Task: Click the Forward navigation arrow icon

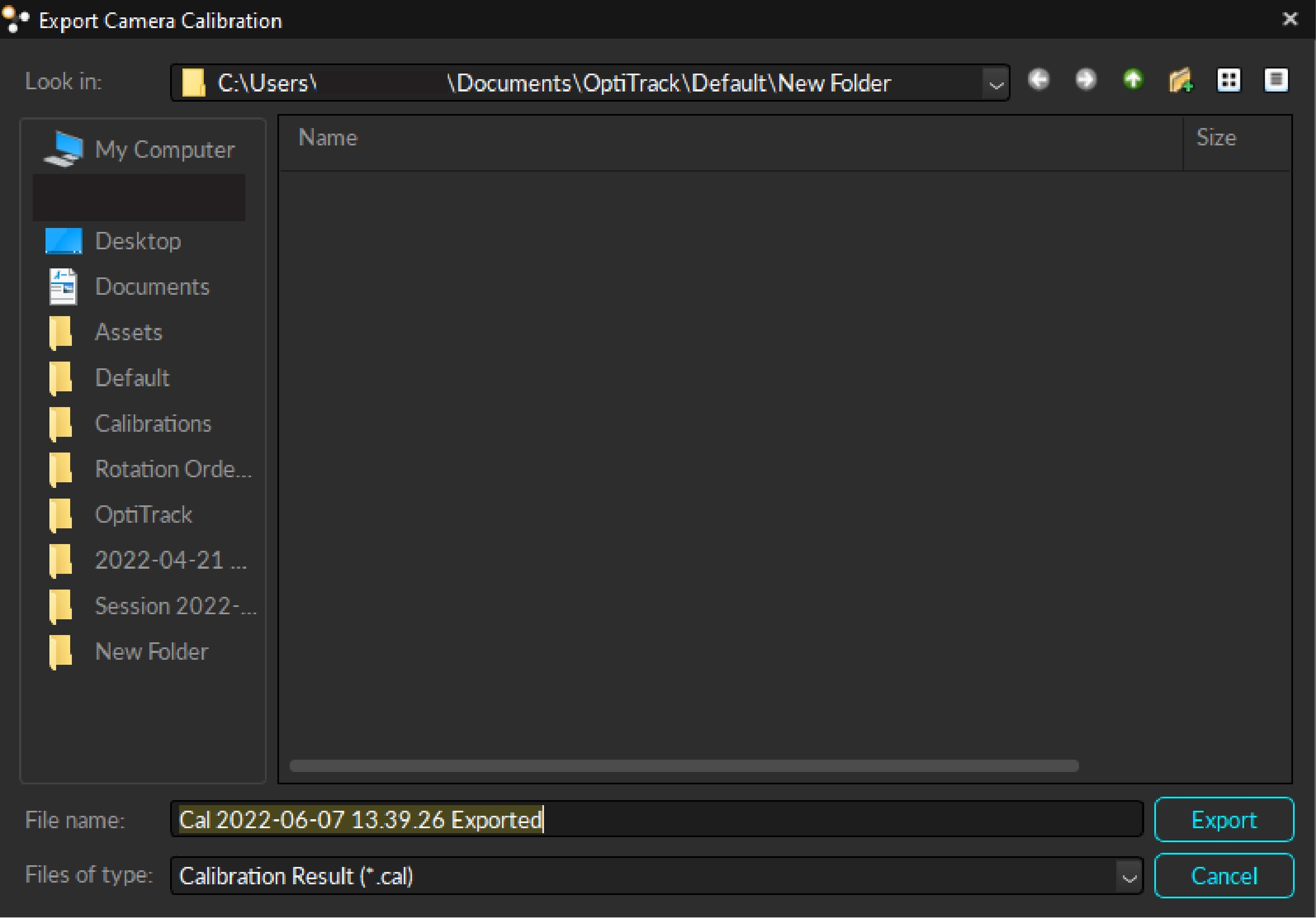Action: pos(1085,81)
